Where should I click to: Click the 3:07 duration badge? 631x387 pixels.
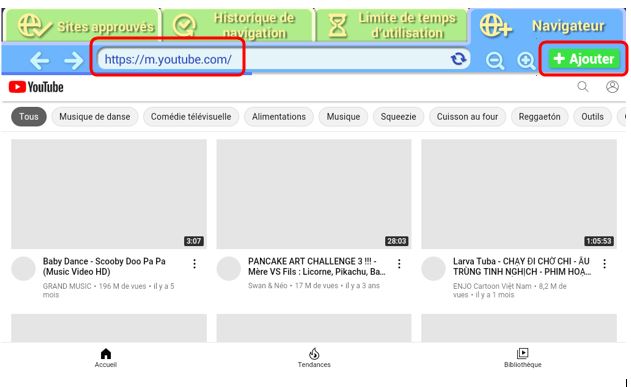[x=194, y=241]
